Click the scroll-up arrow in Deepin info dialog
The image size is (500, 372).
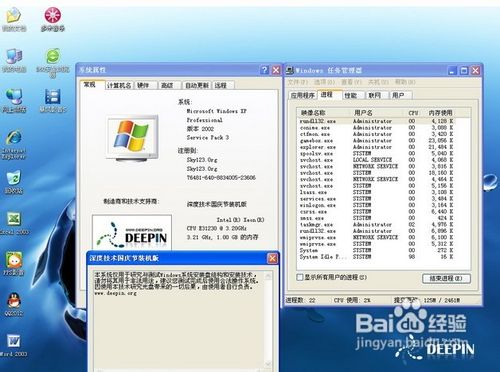click(x=268, y=276)
